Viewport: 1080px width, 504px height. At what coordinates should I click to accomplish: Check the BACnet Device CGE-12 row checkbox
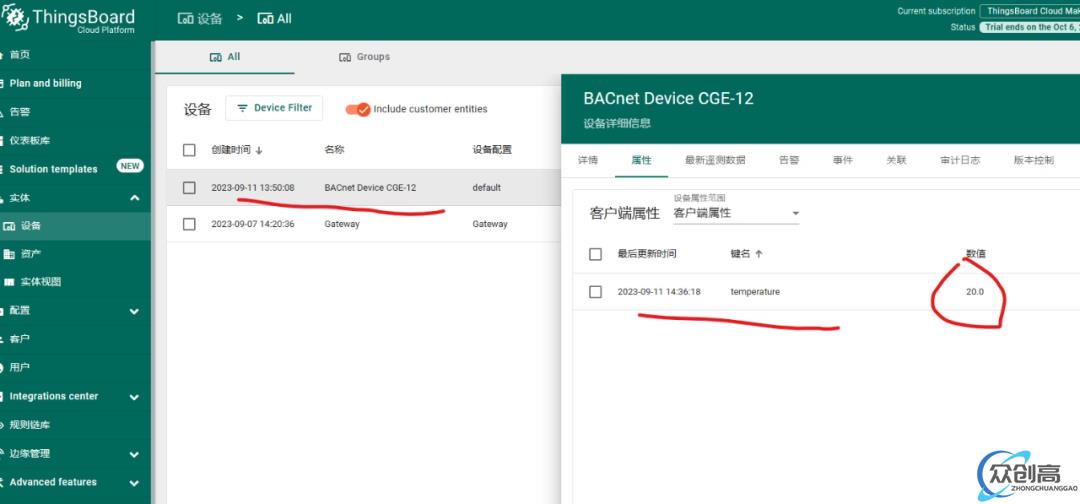(189, 187)
